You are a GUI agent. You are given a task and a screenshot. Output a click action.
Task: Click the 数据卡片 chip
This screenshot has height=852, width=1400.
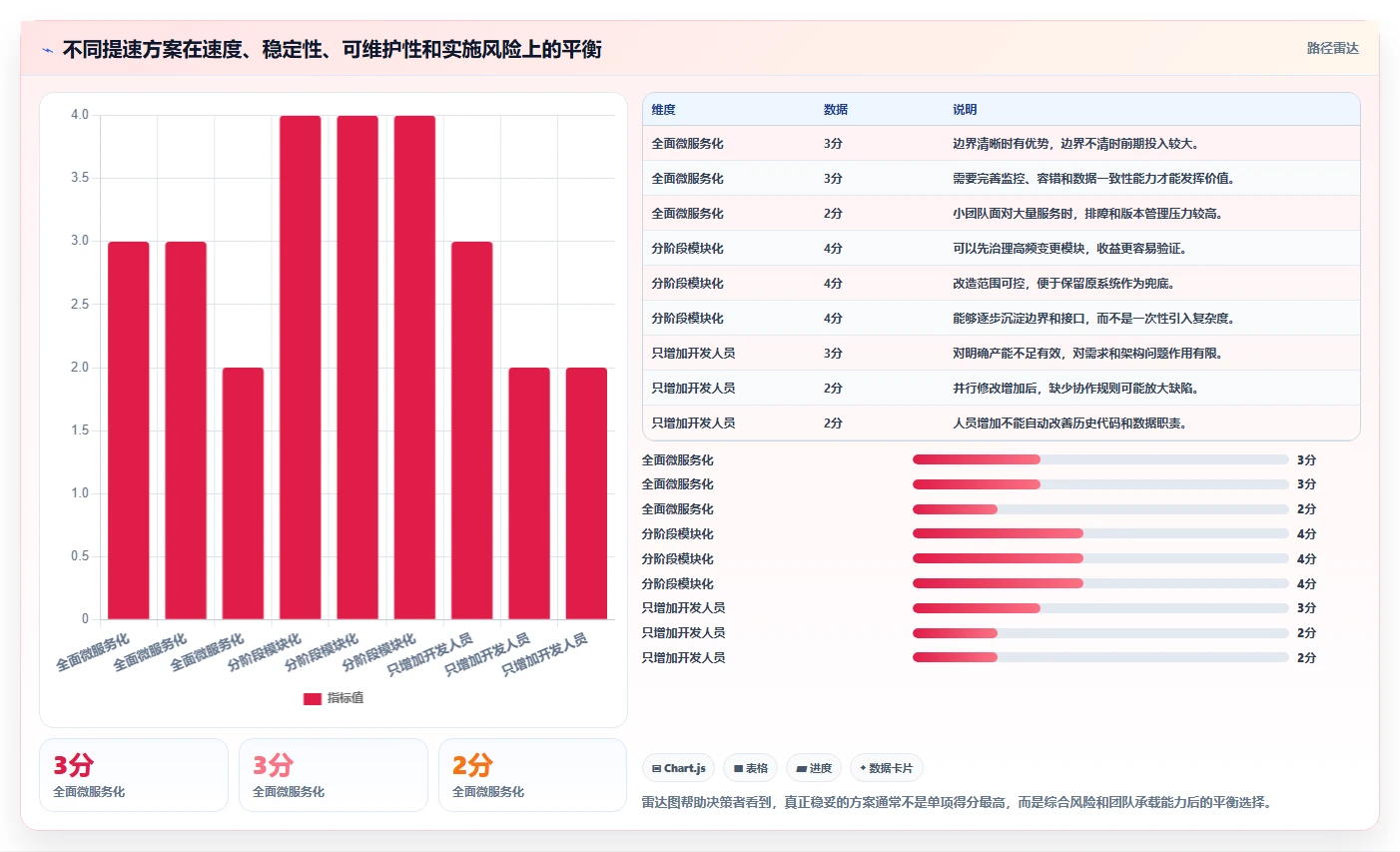coord(887,768)
